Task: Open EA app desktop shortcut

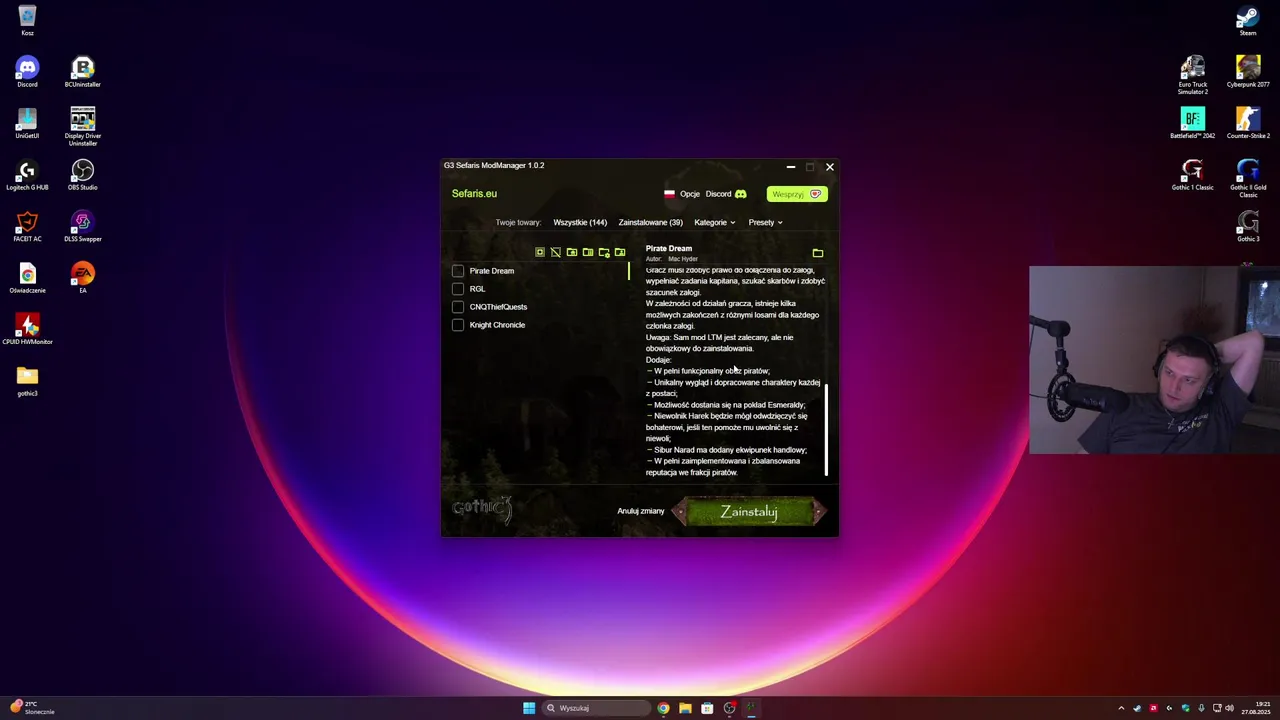Action: click(83, 278)
